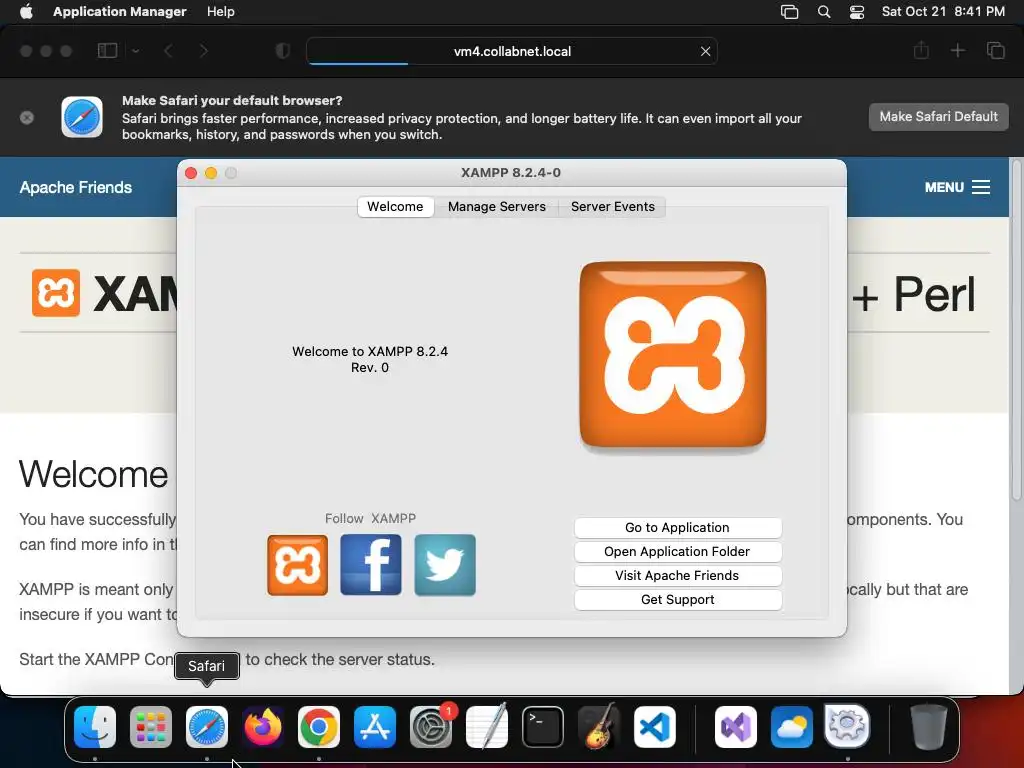Open Finder from the Dock

tap(95, 727)
